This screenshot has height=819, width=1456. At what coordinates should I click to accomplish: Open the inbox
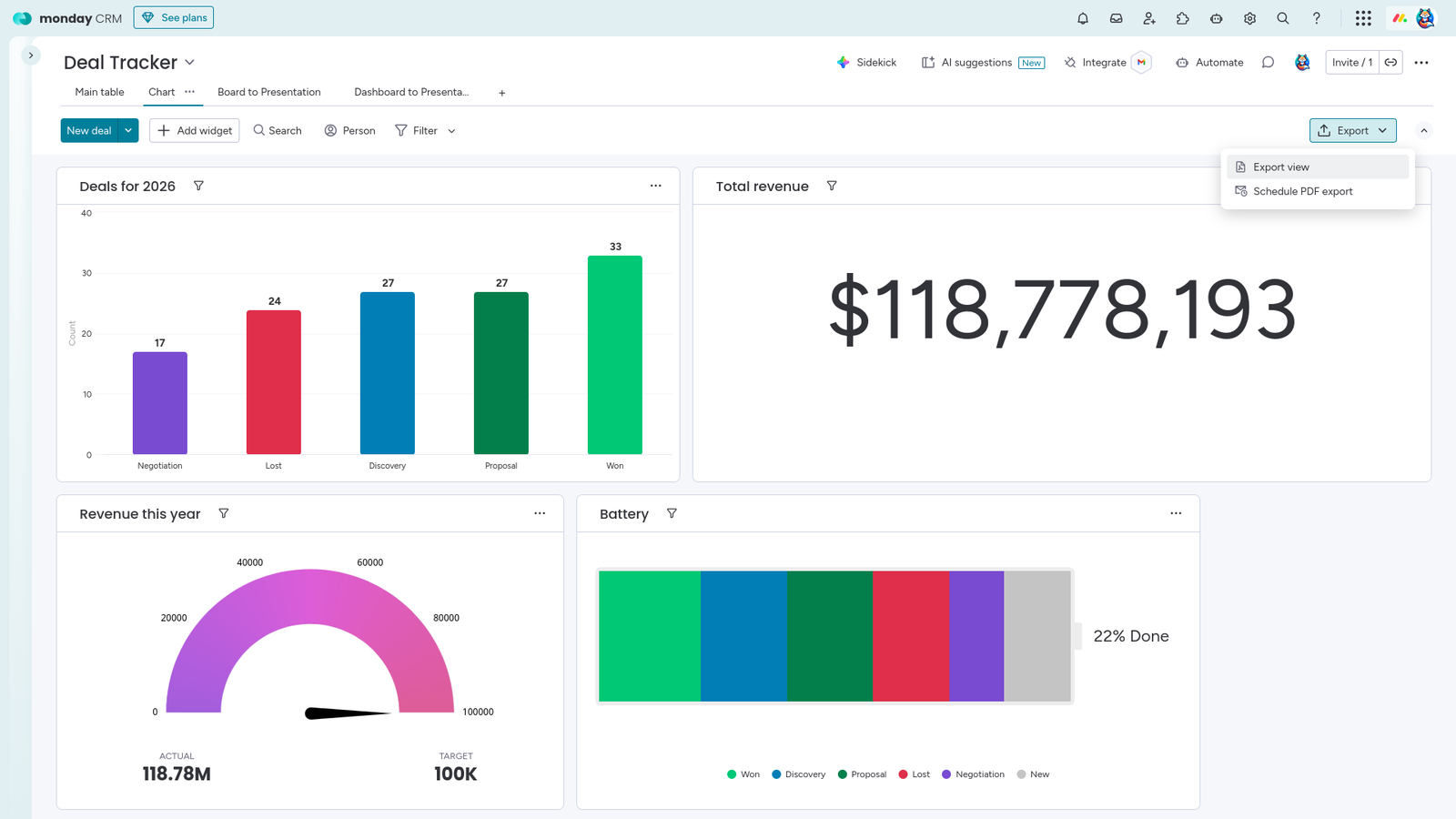pyautogui.click(x=1116, y=17)
